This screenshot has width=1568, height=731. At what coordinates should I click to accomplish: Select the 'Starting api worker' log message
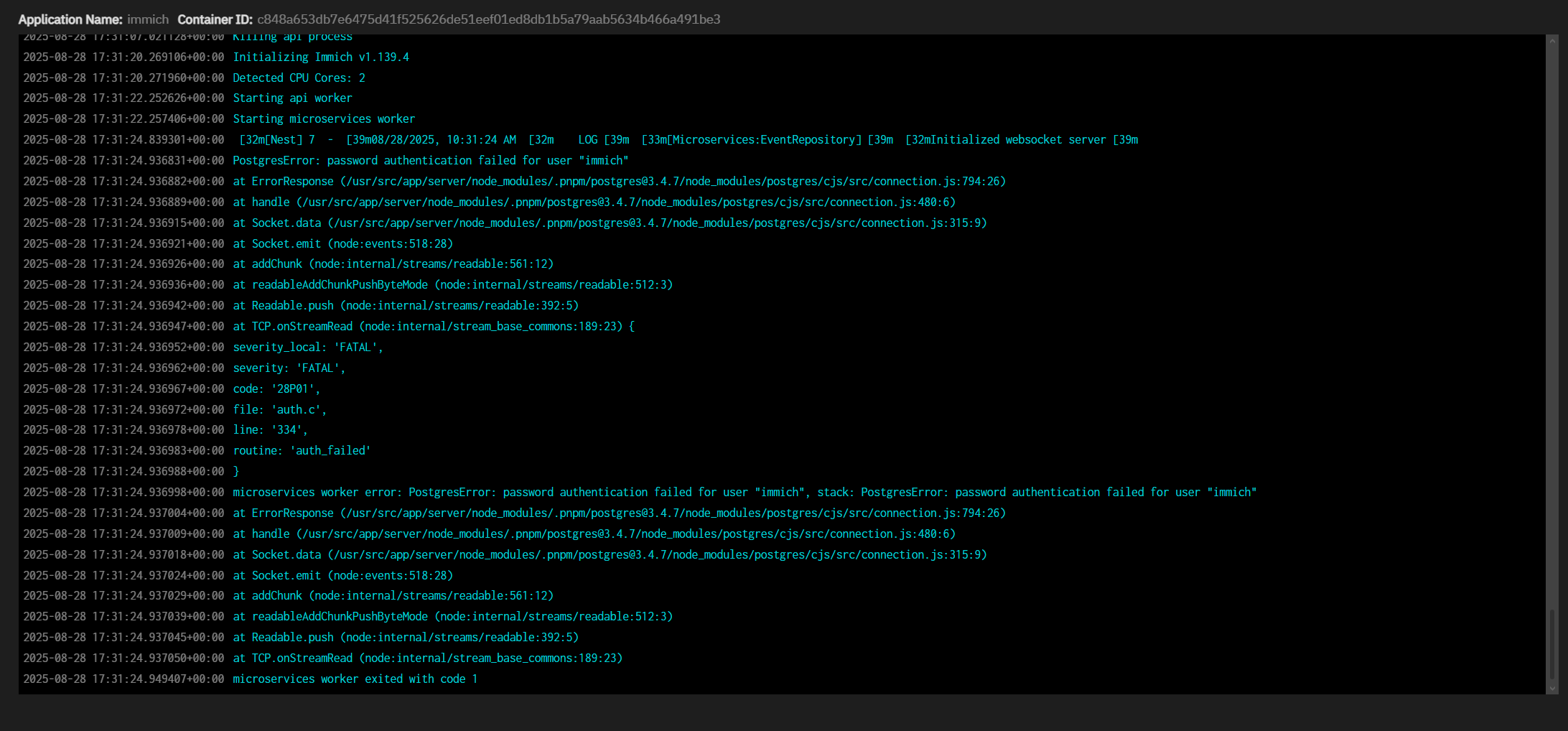292,98
